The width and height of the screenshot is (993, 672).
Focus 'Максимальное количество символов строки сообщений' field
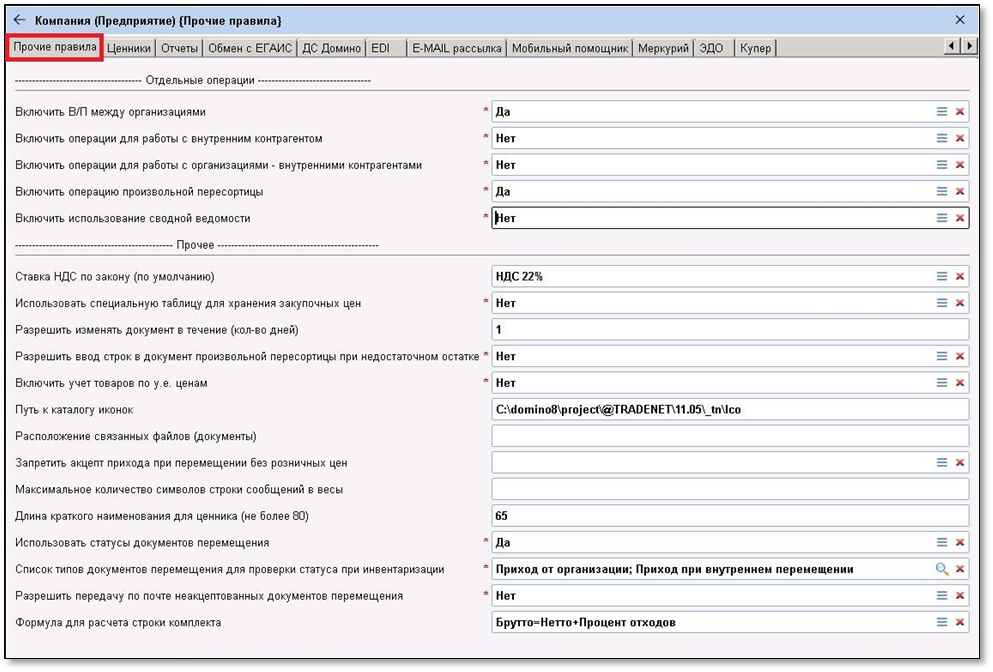(730, 489)
